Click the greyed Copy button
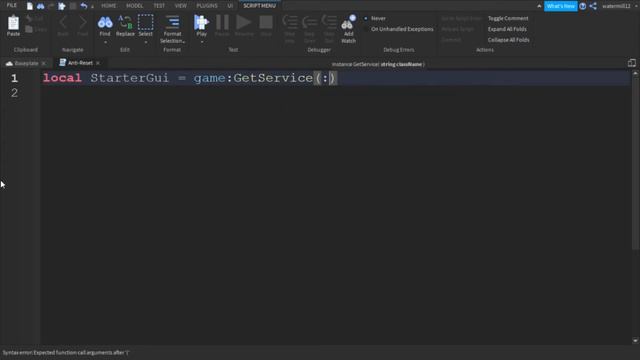The image size is (640, 360). click(x=36, y=29)
